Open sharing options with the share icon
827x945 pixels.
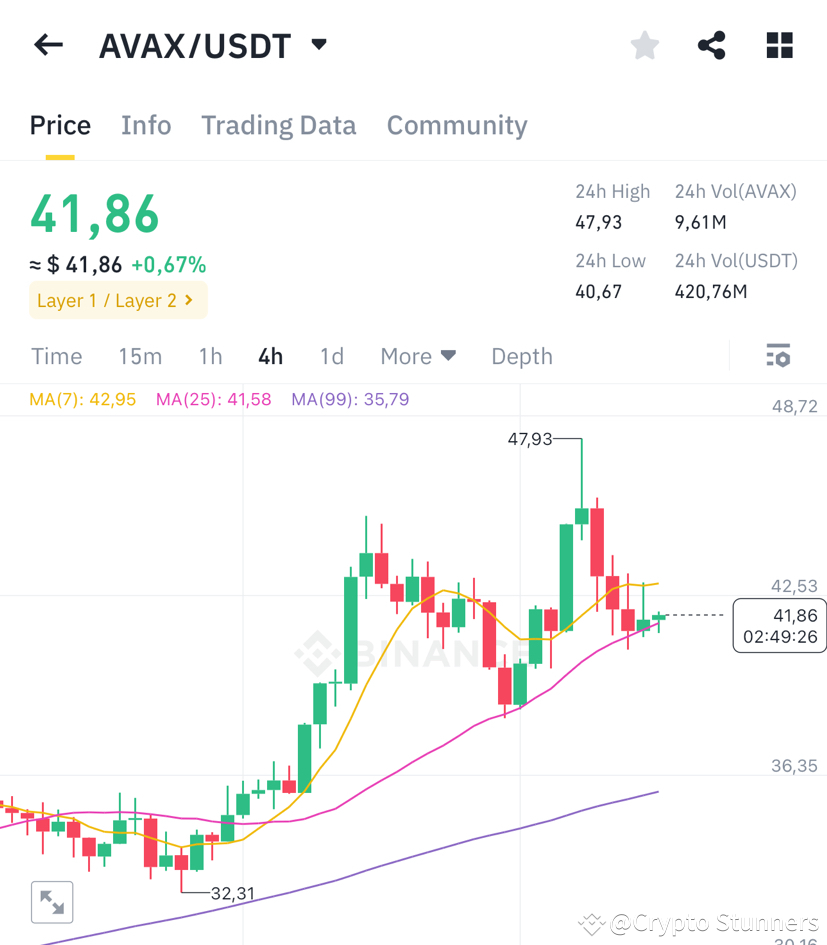click(x=711, y=44)
